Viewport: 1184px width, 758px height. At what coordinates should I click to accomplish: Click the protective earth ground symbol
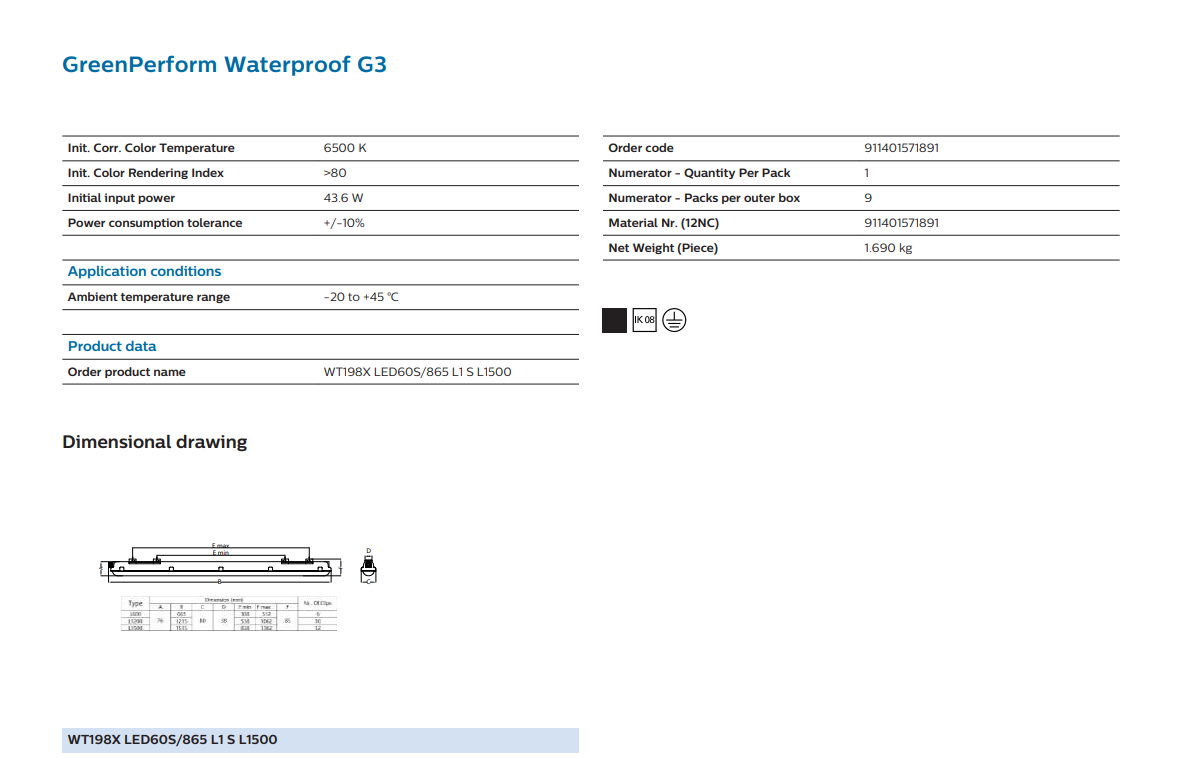tap(674, 320)
